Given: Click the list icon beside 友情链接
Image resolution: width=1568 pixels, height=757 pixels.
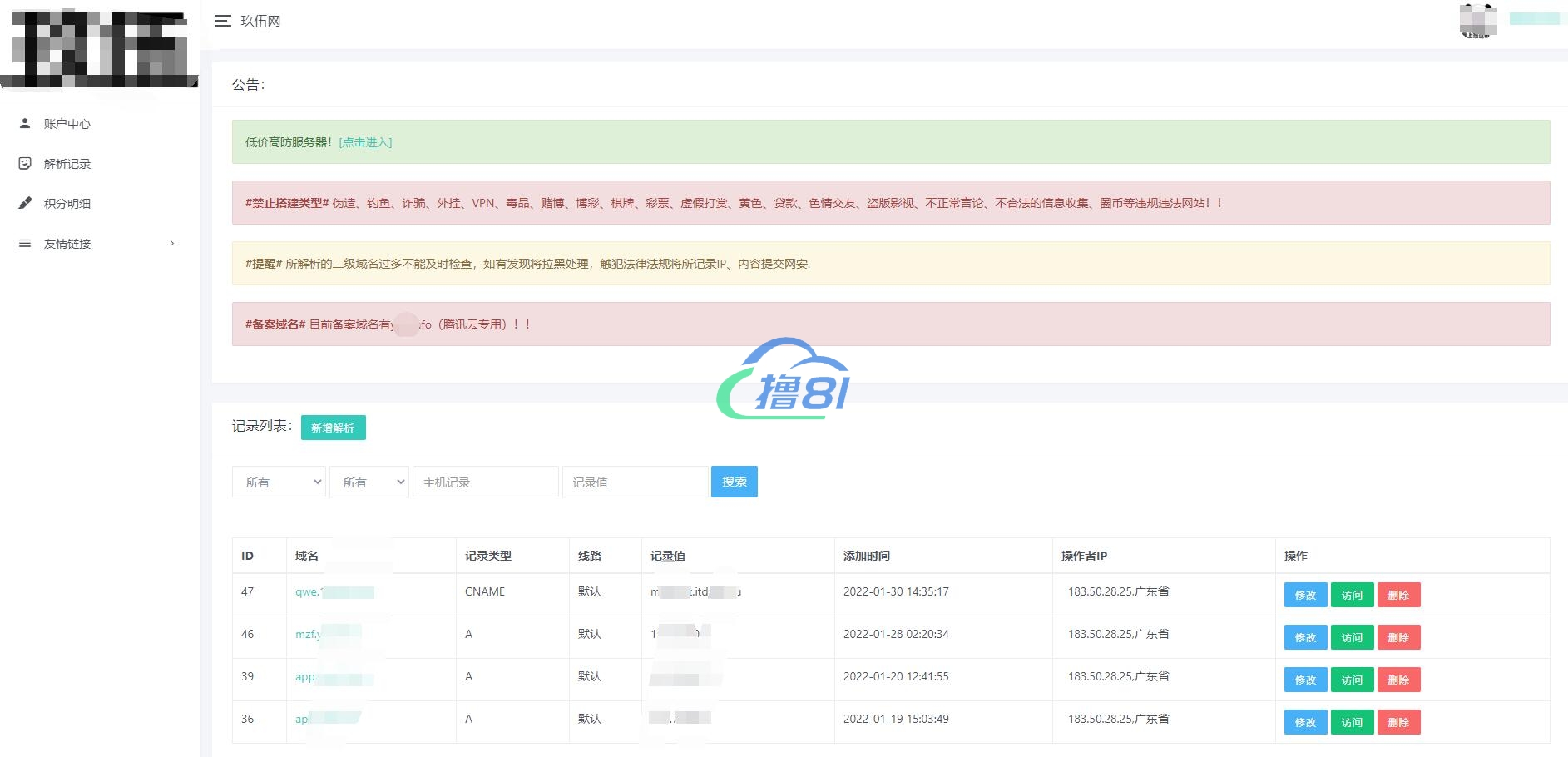Looking at the screenshot, I should [25, 244].
